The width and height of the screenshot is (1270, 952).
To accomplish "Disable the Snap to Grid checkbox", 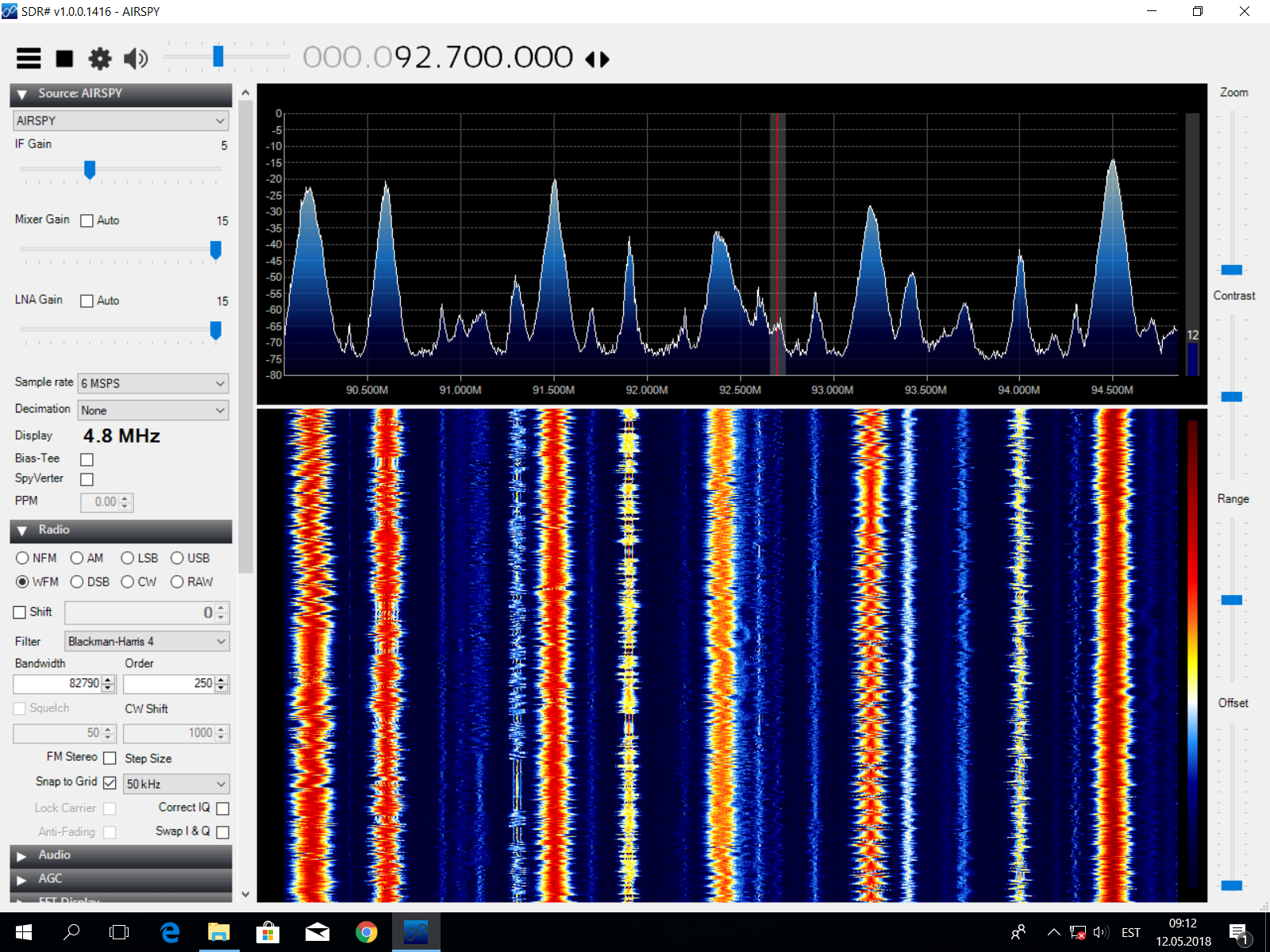I will [110, 783].
